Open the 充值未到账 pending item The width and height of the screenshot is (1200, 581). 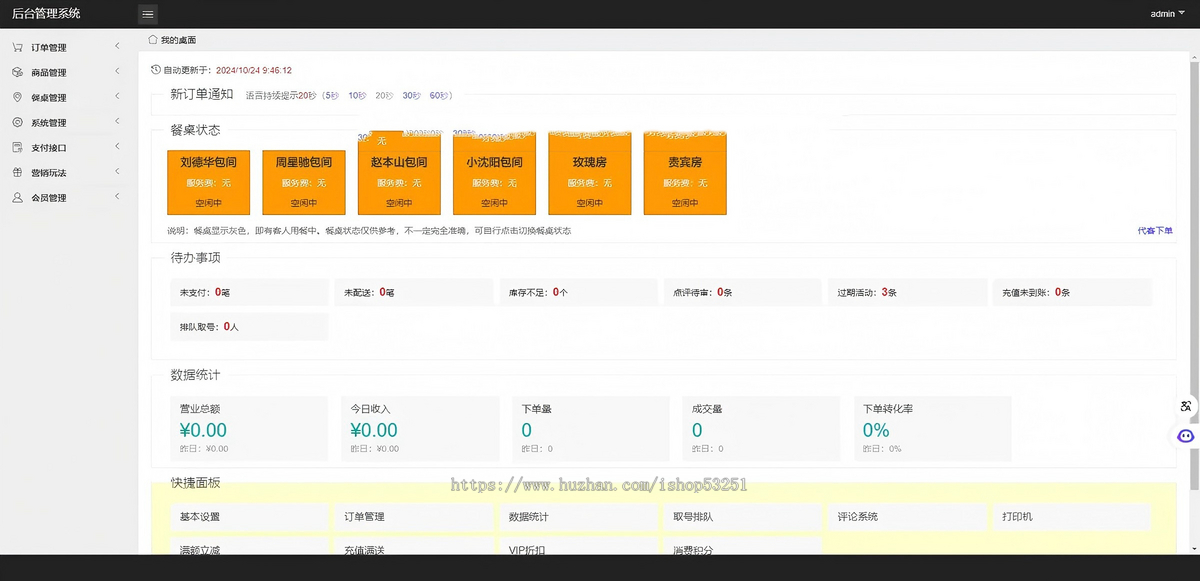[x=1073, y=292]
